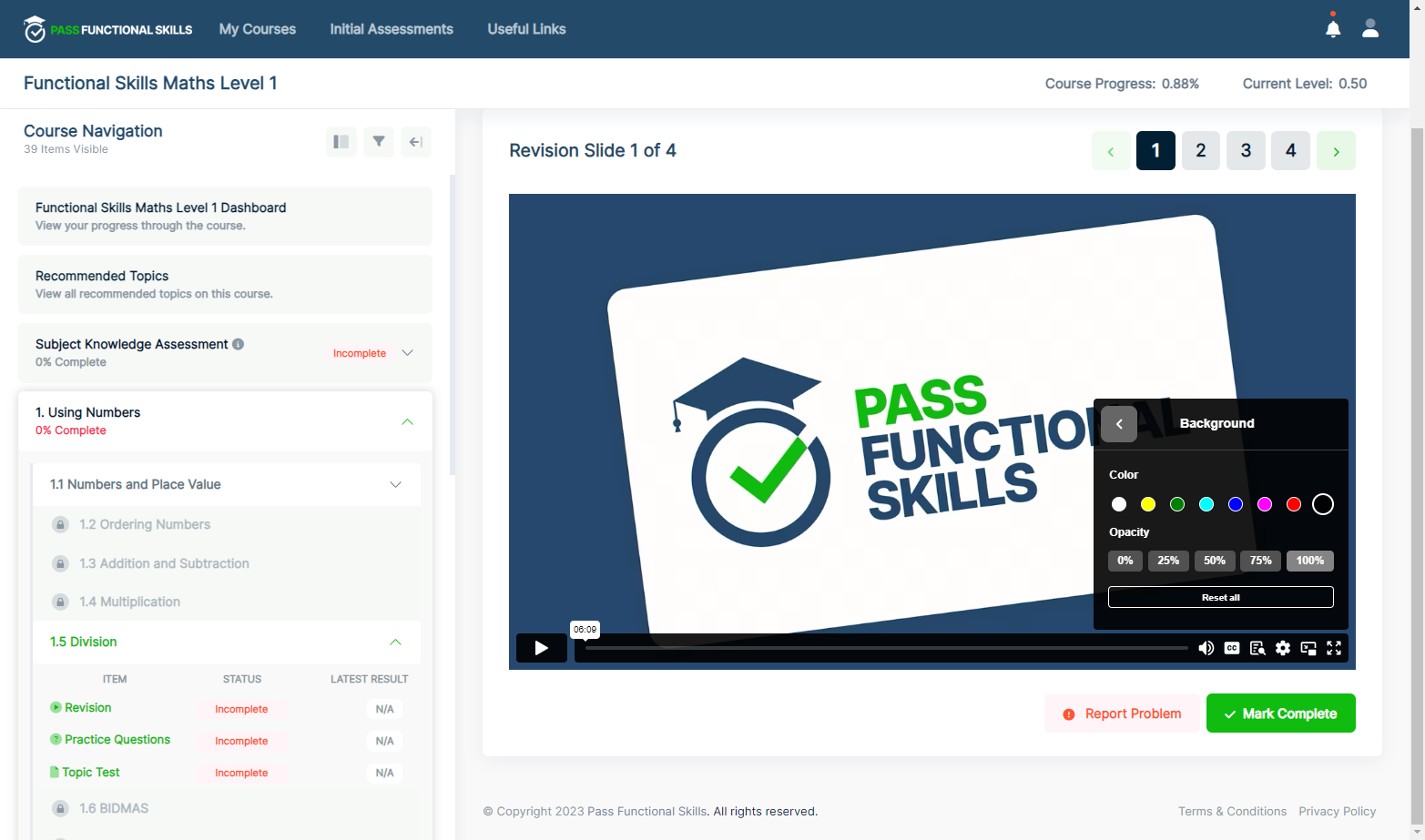Choose the magenta background color swatch
Screen dimensions: 1425x840
(x=1265, y=504)
